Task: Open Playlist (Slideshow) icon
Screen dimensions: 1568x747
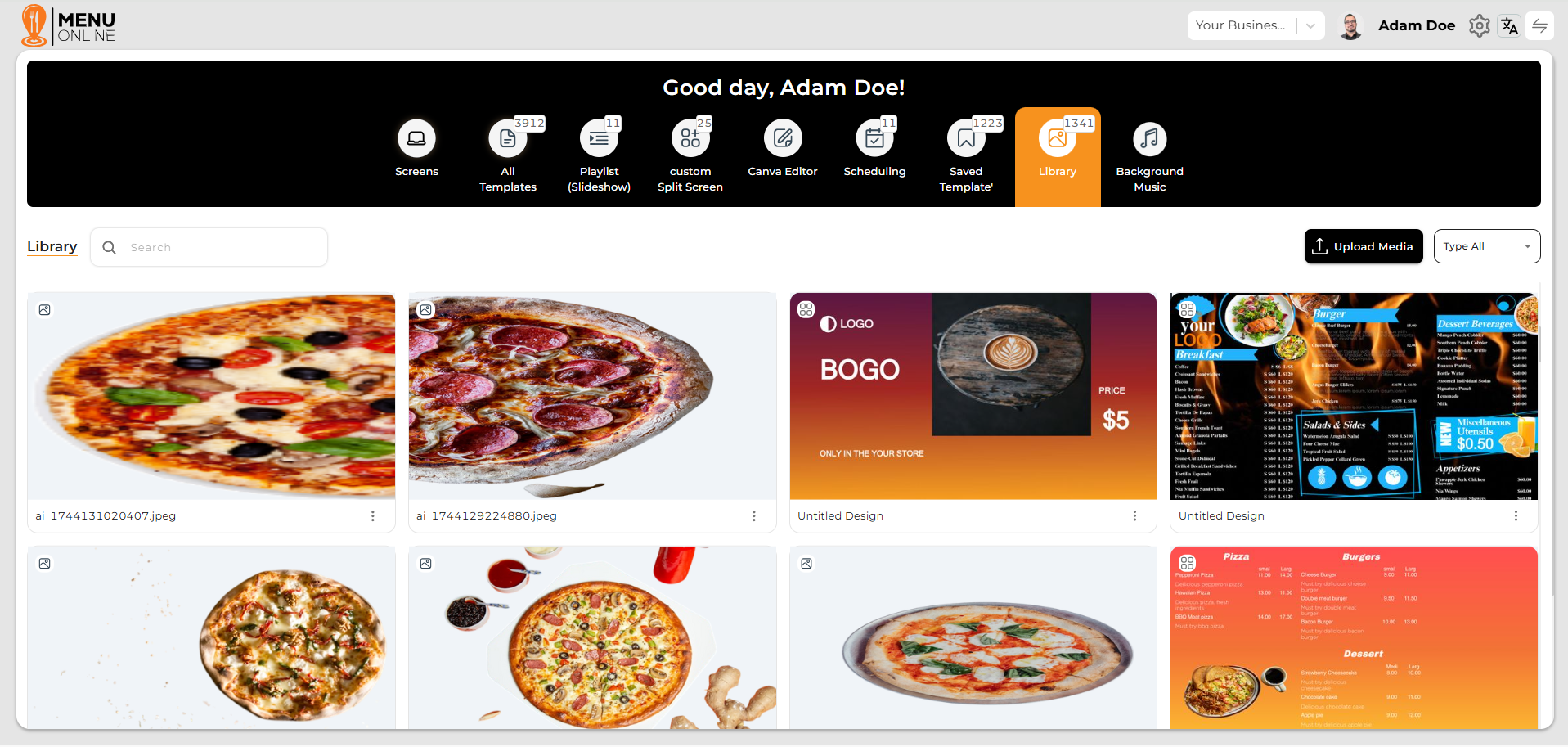Action: [x=599, y=138]
